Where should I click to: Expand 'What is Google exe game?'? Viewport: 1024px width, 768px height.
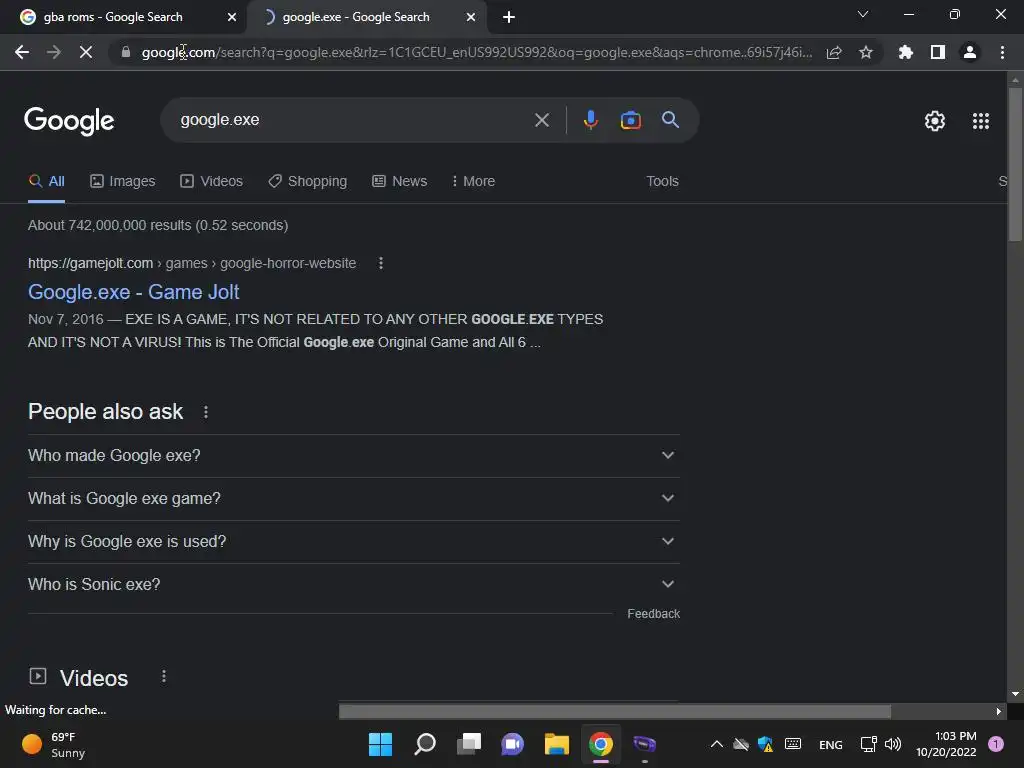point(353,498)
